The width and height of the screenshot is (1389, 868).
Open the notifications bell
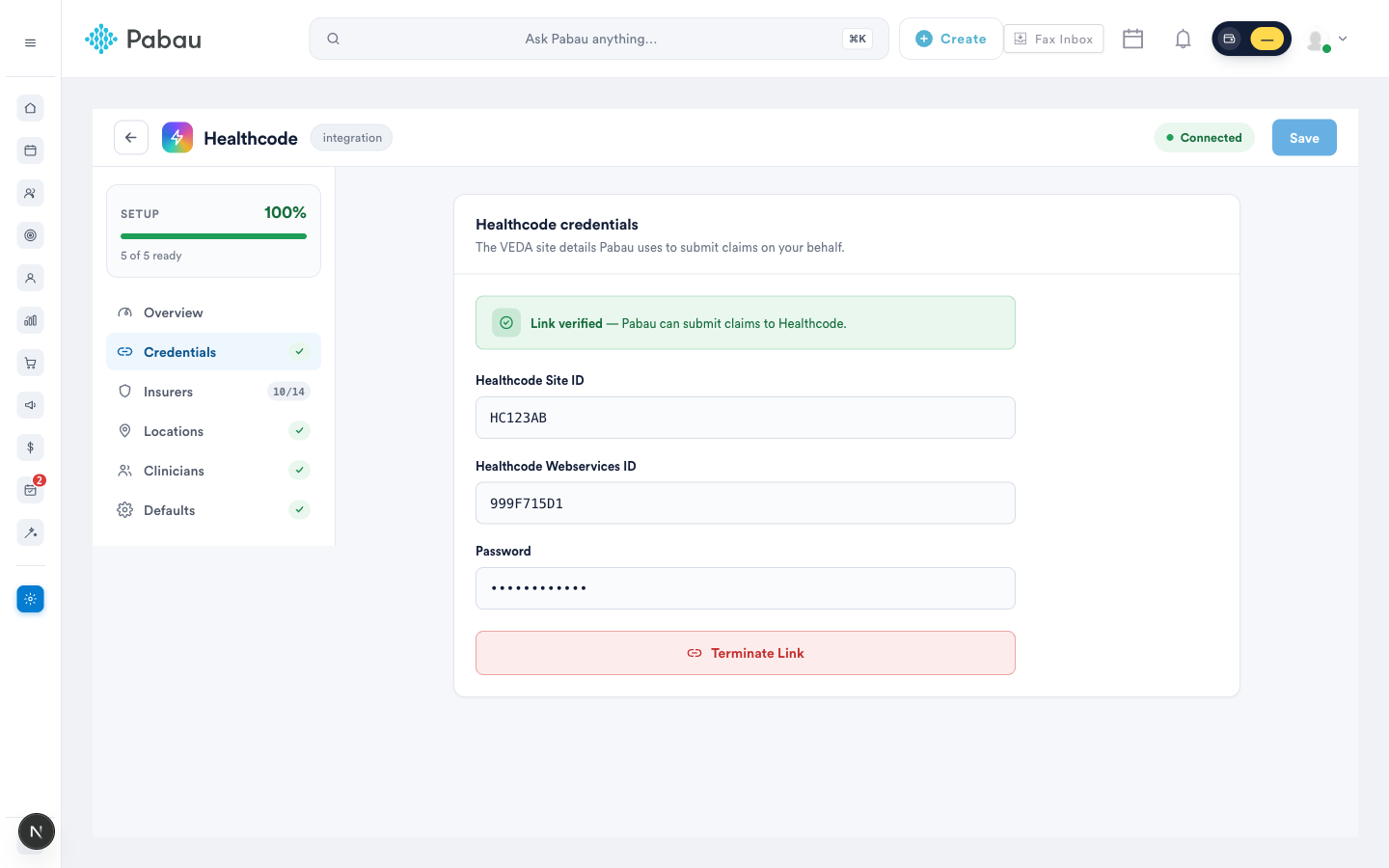coord(1183,39)
